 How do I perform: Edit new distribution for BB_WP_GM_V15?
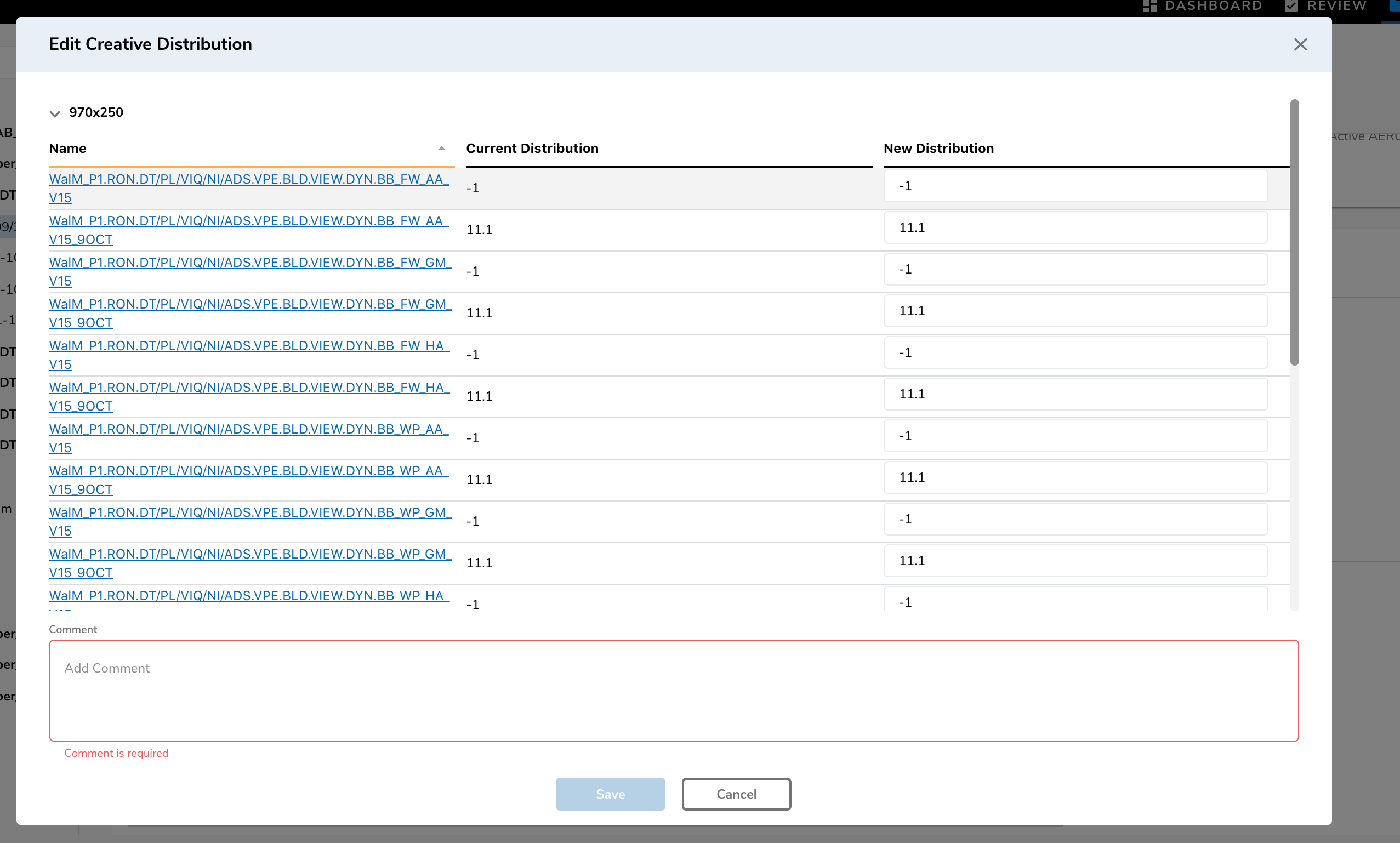pos(1075,519)
